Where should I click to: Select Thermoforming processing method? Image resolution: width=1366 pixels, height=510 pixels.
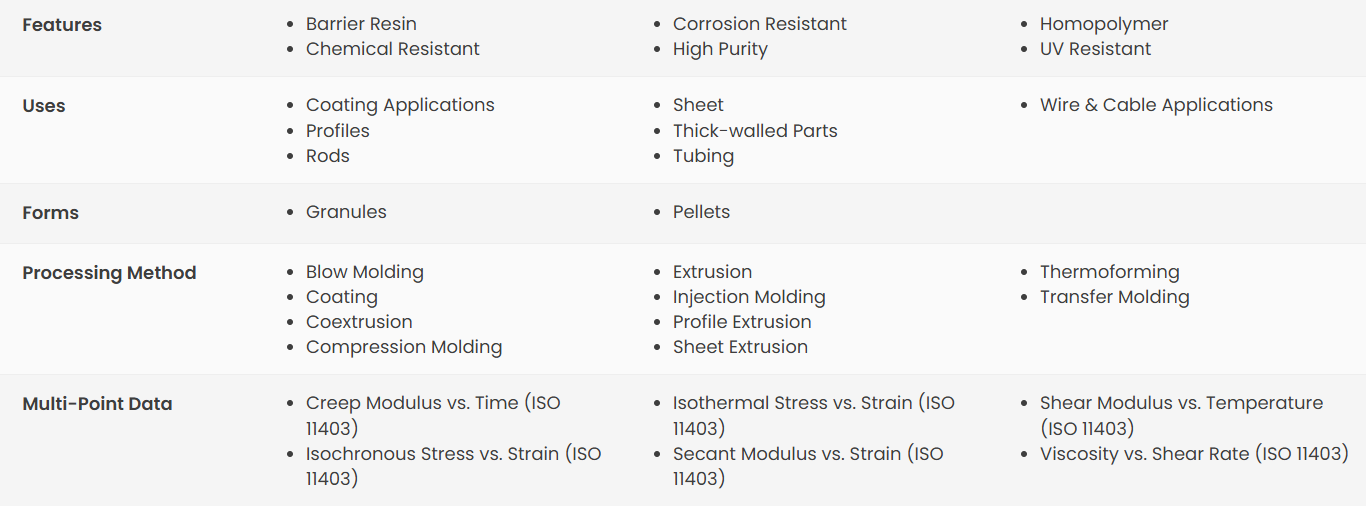[1110, 272]
